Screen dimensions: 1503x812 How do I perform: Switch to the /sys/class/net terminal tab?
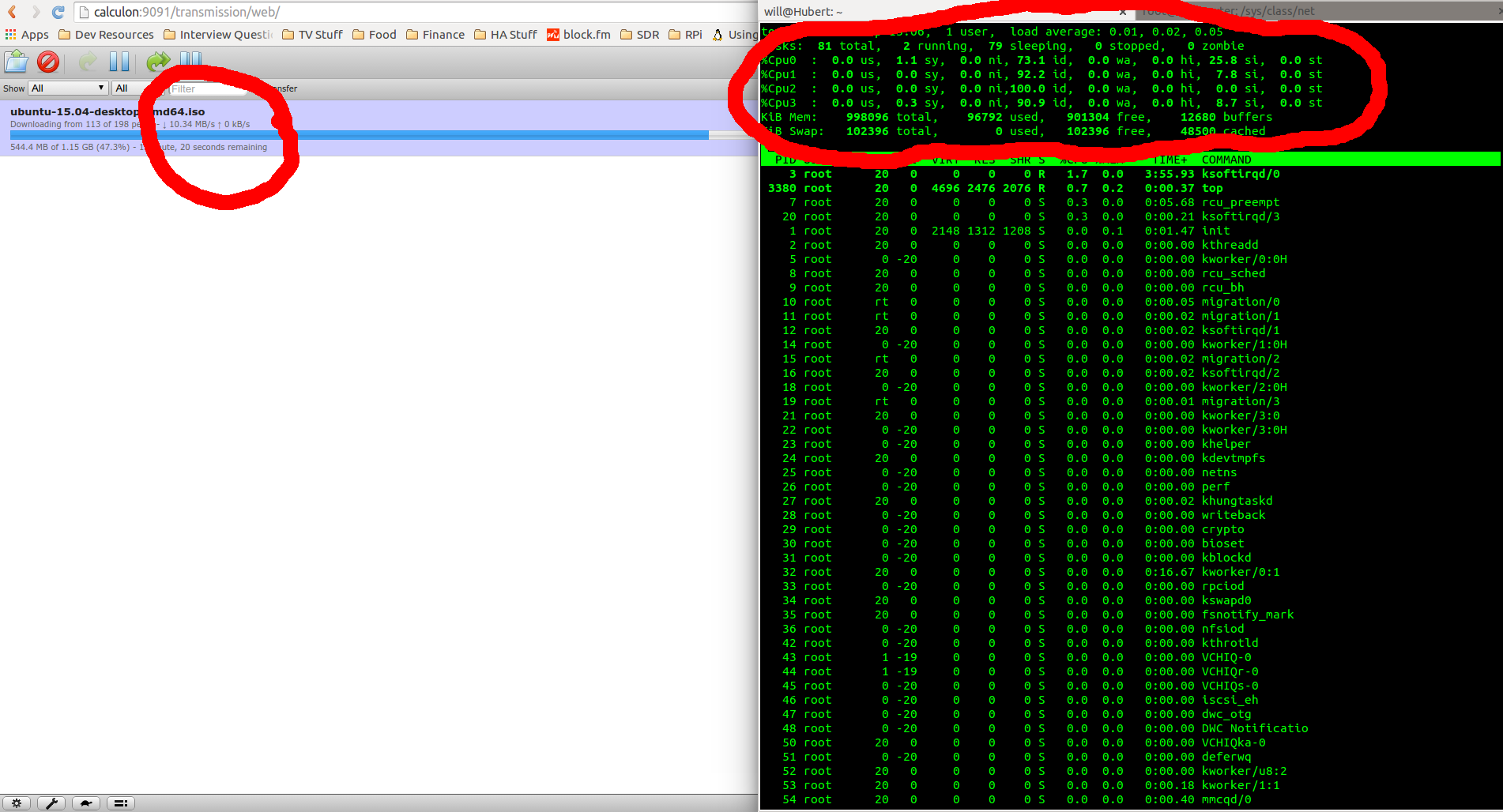click(x=1320, y=11)
